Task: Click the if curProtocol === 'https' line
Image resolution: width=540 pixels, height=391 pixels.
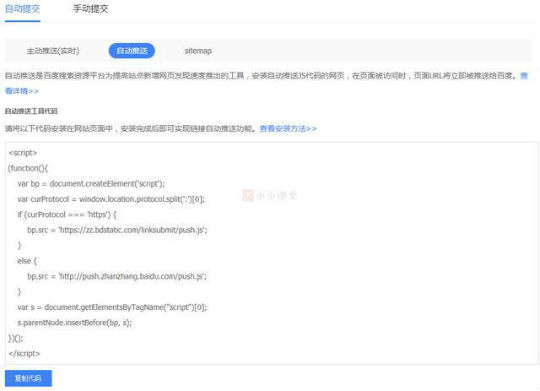Action: pyautogui.click(x=67, y=215)
